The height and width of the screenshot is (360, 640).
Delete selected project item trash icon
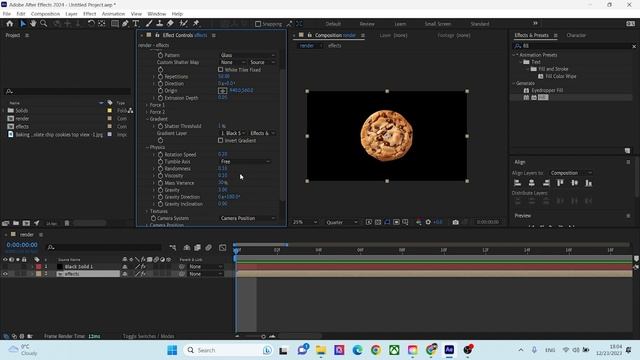pyautogui.click(x=67, y=223)
